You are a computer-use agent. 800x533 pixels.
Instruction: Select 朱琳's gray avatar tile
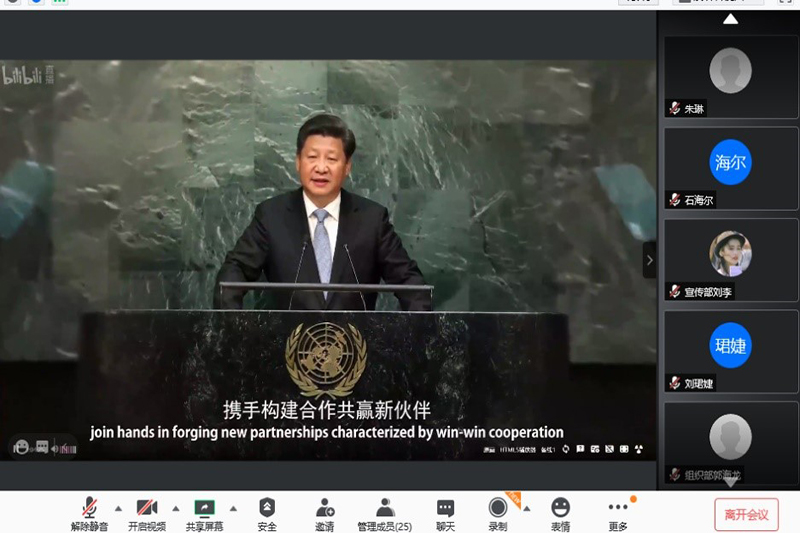pyautogui.click(x=731, y=70)
